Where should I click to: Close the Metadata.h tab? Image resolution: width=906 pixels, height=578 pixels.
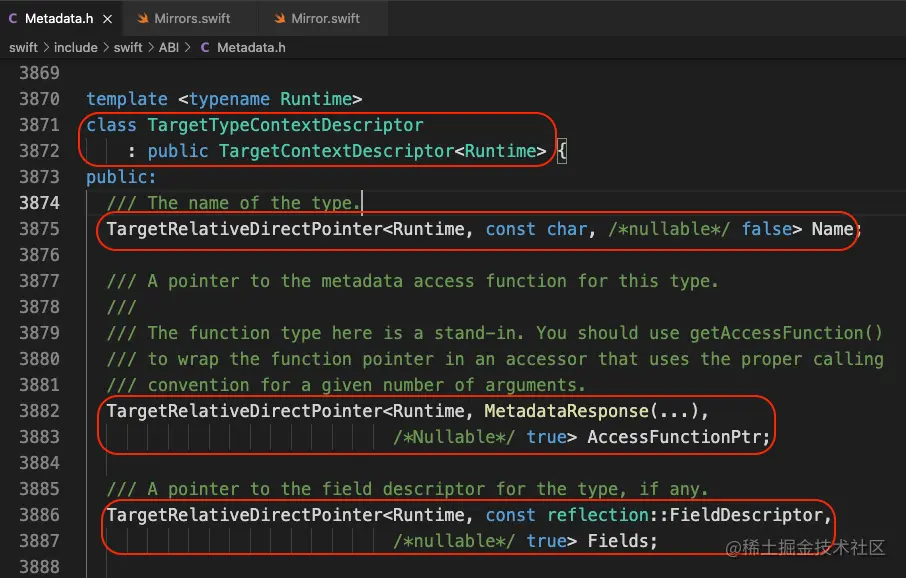(x=107, y=19)
